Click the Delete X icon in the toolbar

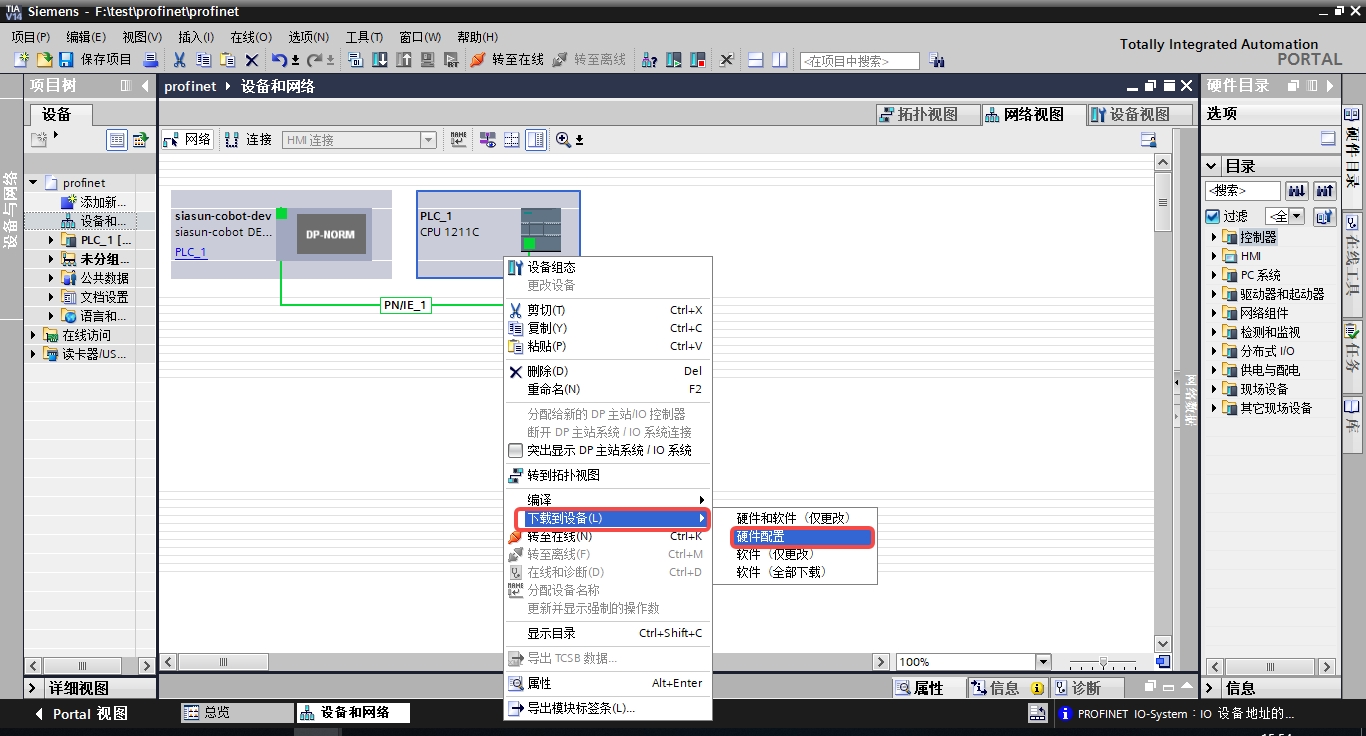(252, 60)
